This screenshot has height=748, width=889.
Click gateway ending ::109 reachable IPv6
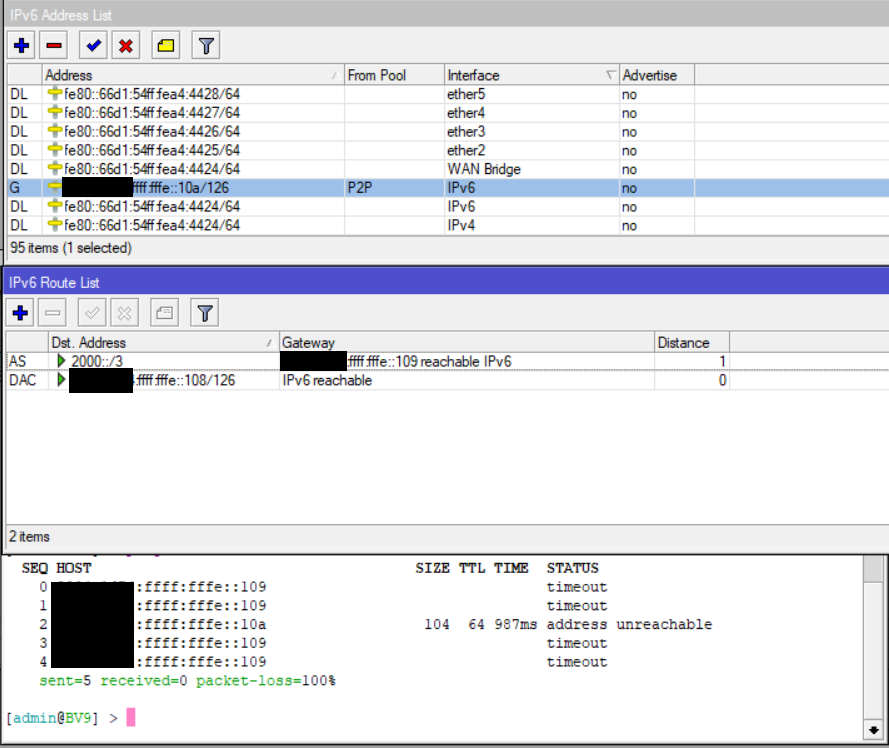pyautogui.click(x=467, y=361)
